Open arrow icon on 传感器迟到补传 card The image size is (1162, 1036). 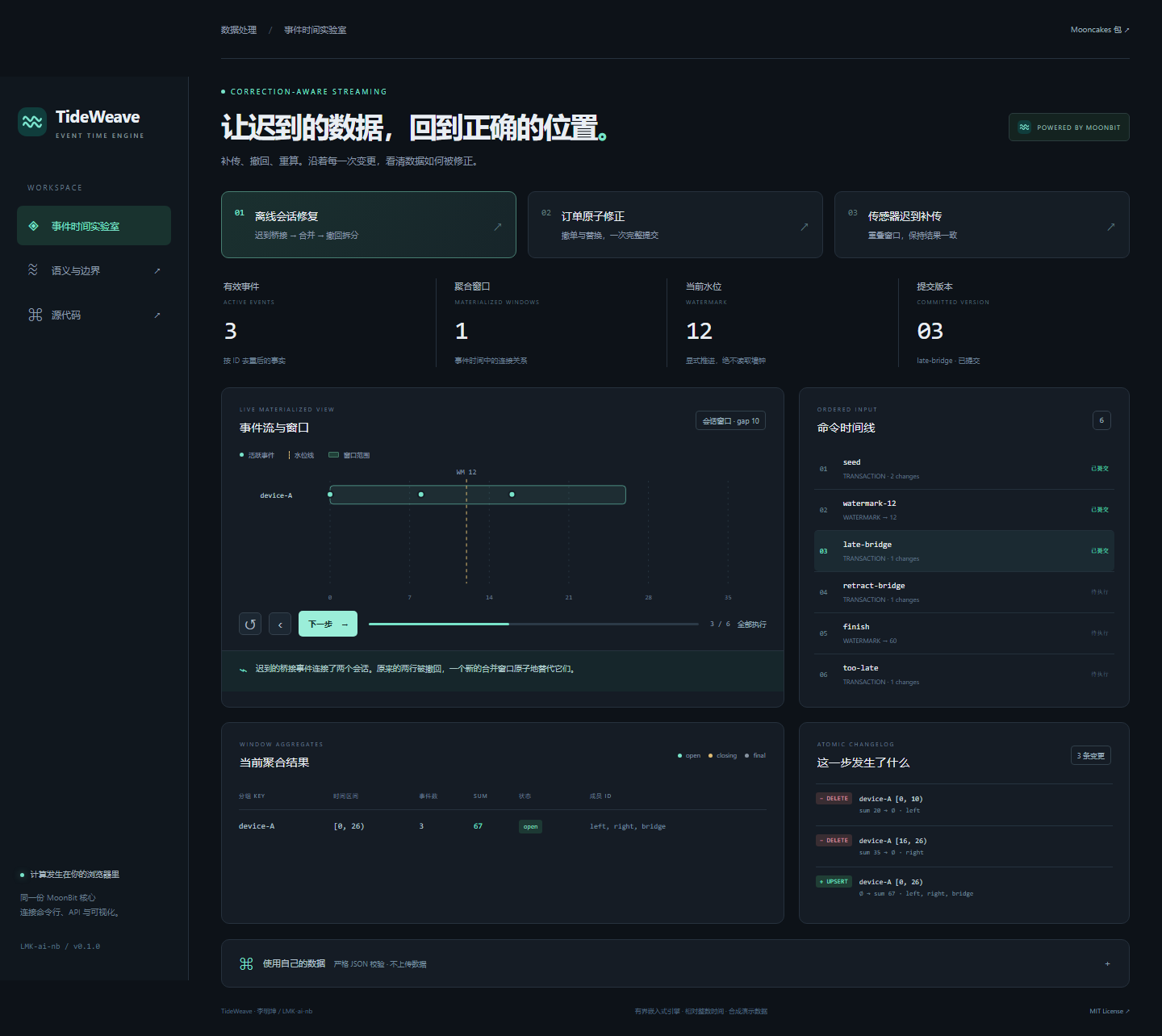coord(1110,227)
